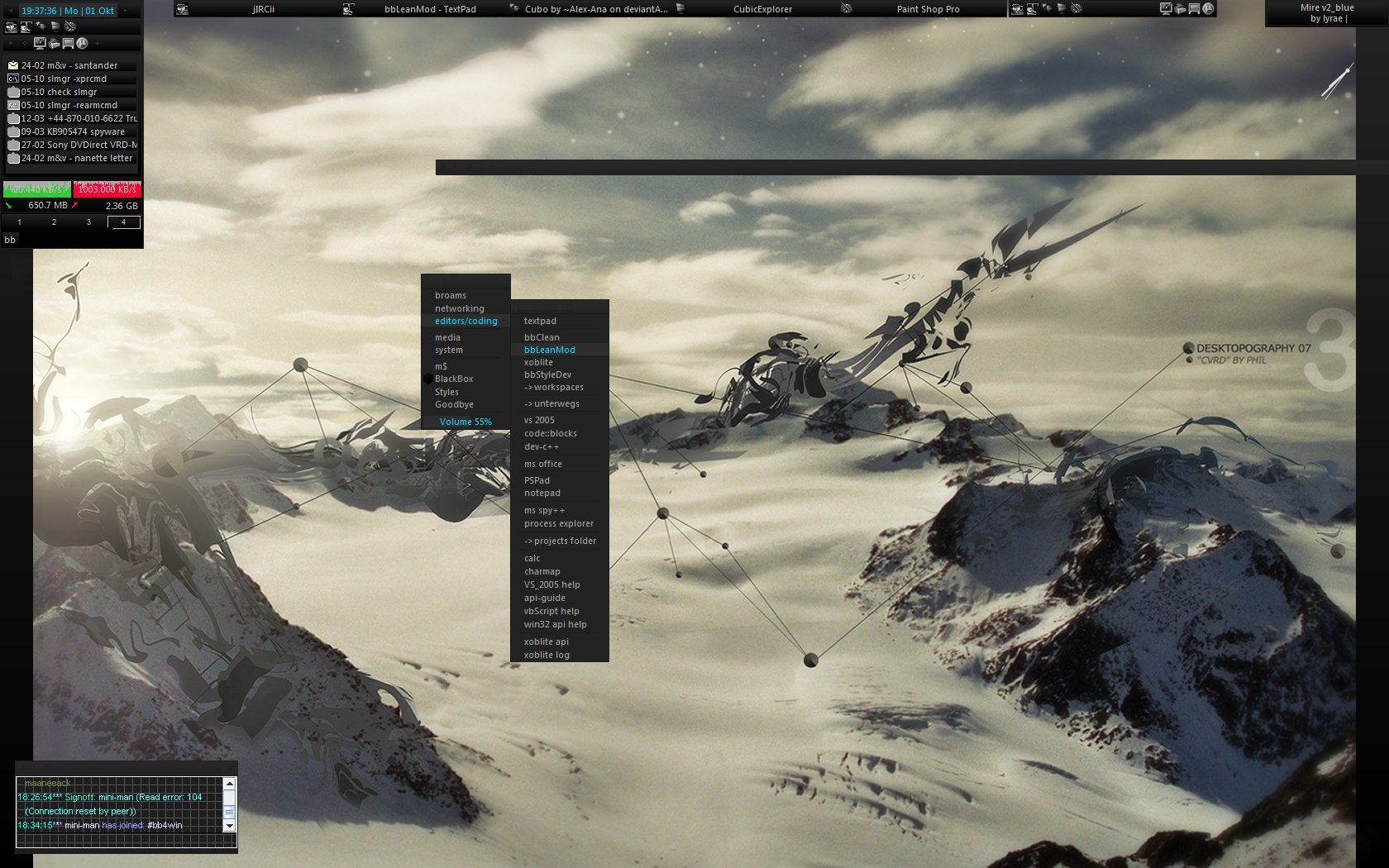Click icon beside '05-10 check slmgr'

click(x=12, y=92)
